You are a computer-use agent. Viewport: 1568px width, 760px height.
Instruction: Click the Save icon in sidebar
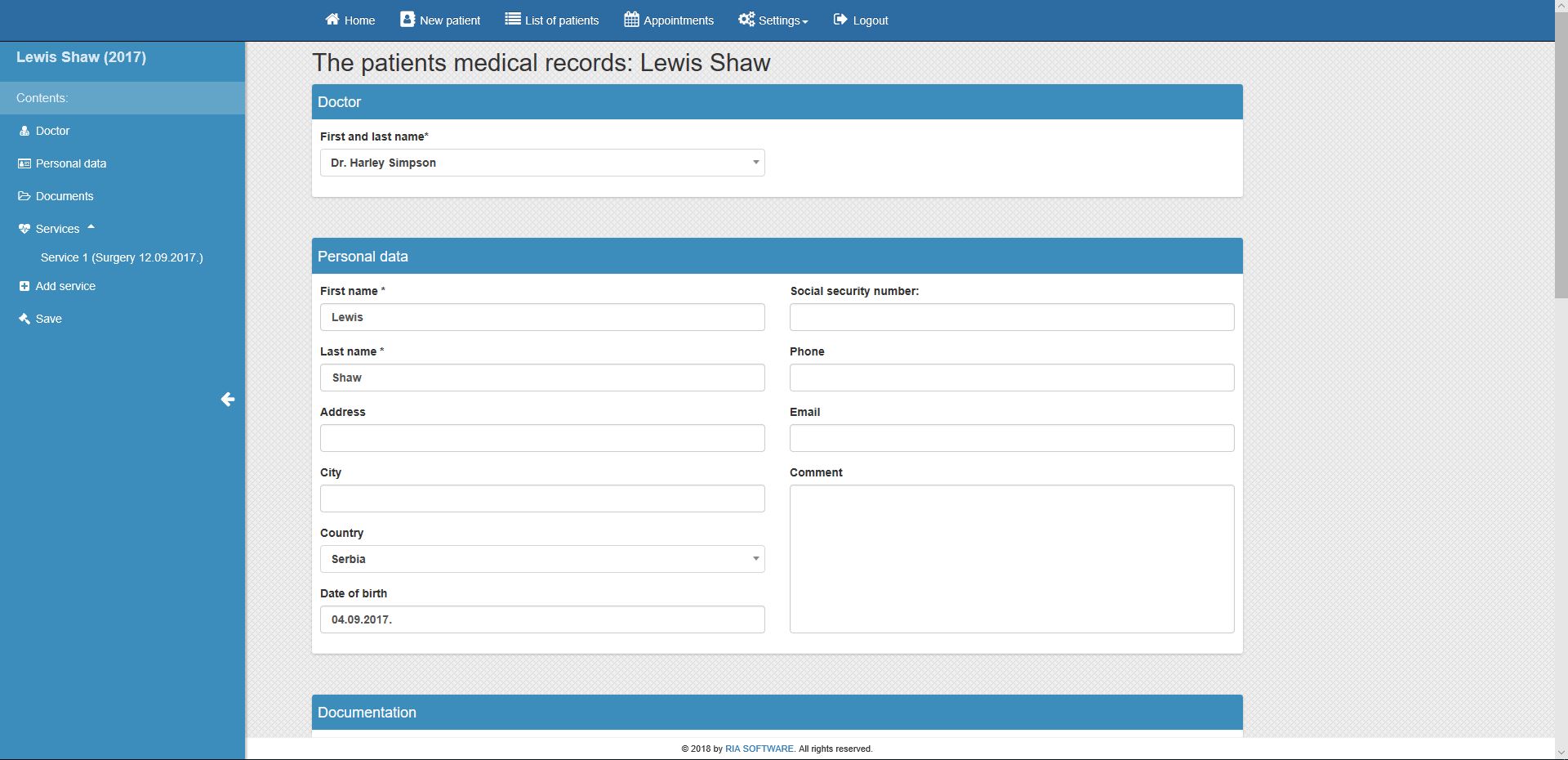pos(24,319)
